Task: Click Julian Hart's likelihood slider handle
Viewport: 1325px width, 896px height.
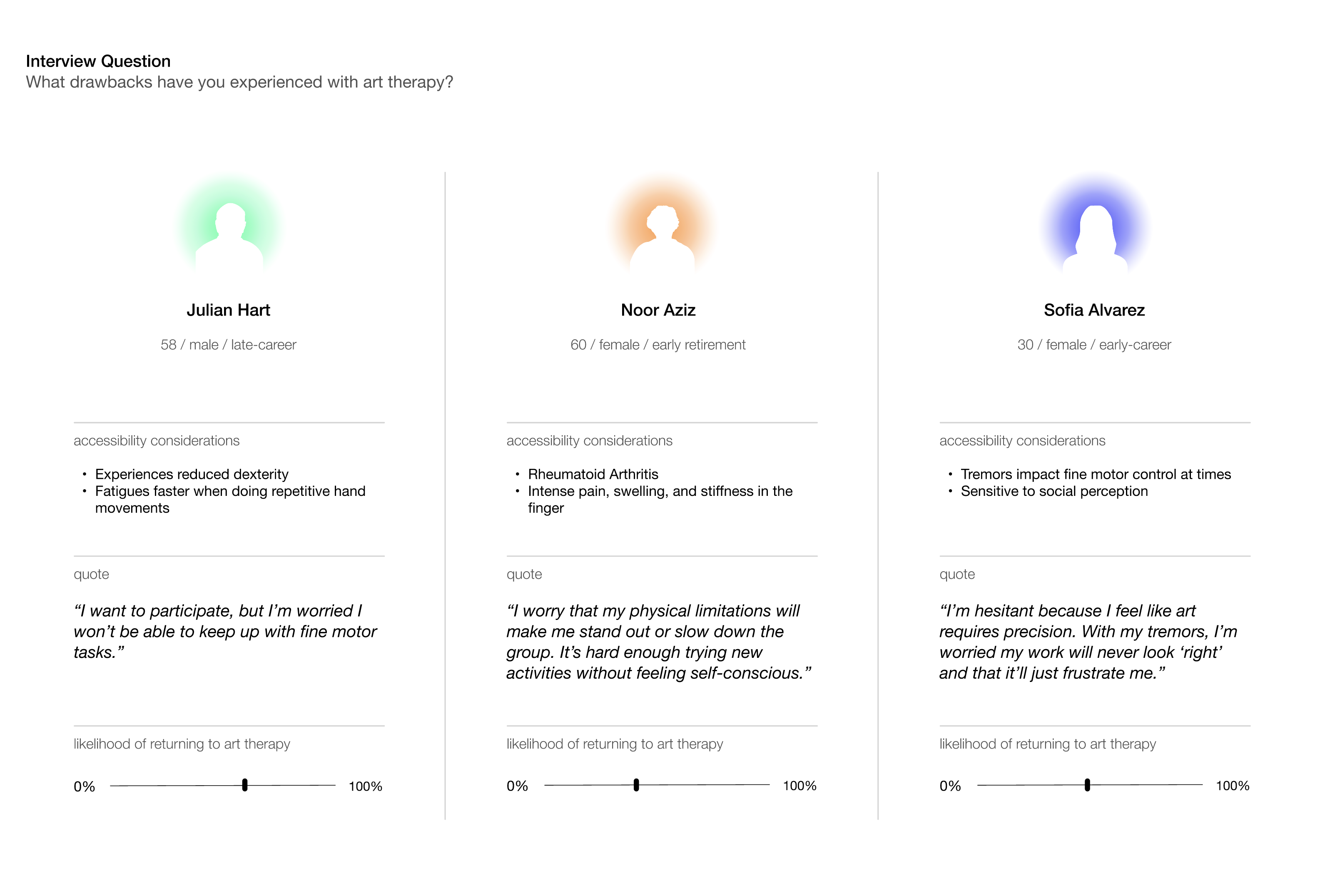Action: click(x=244, y=785)
